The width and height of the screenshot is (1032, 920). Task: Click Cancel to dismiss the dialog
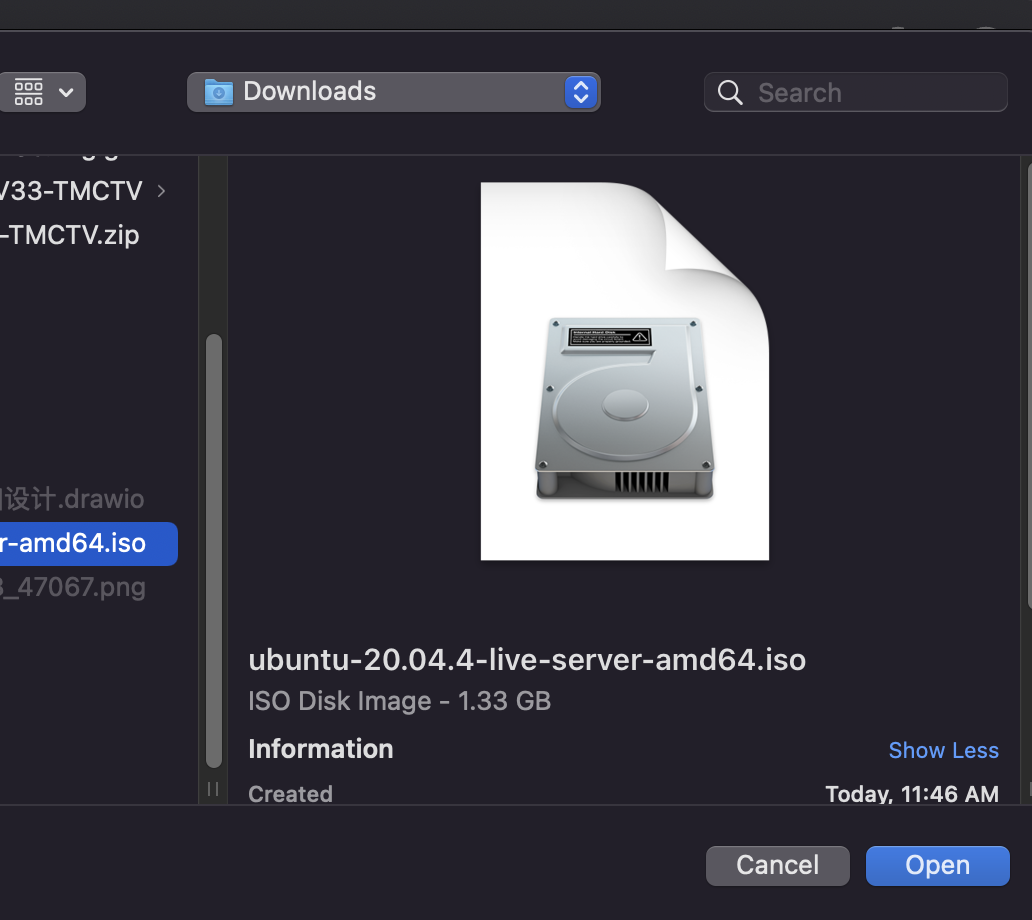pos(777,865)
